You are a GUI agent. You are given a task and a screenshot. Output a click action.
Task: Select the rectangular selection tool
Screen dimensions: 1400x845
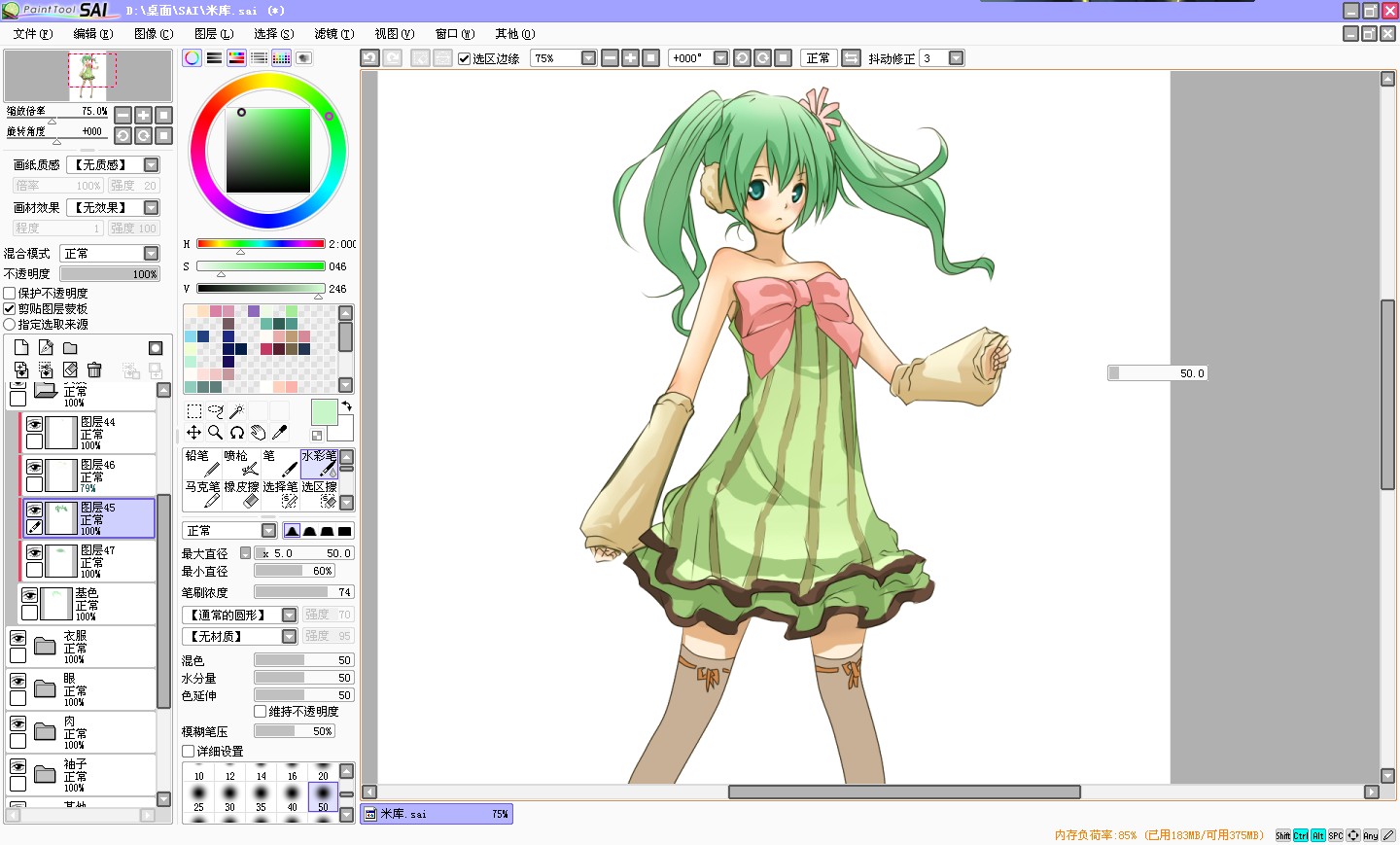pyautogui.click(x=194, y=411)
